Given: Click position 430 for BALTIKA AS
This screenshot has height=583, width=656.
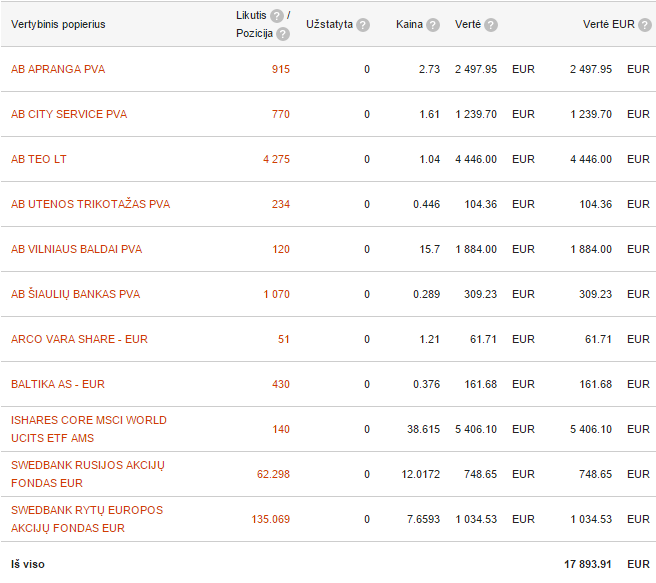Looking at the screenshot, I should point(281,384).
